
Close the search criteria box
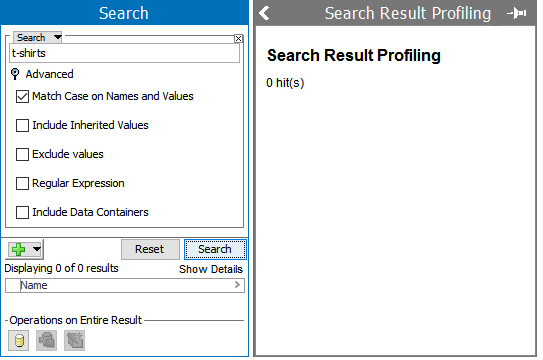click(238, 38)
